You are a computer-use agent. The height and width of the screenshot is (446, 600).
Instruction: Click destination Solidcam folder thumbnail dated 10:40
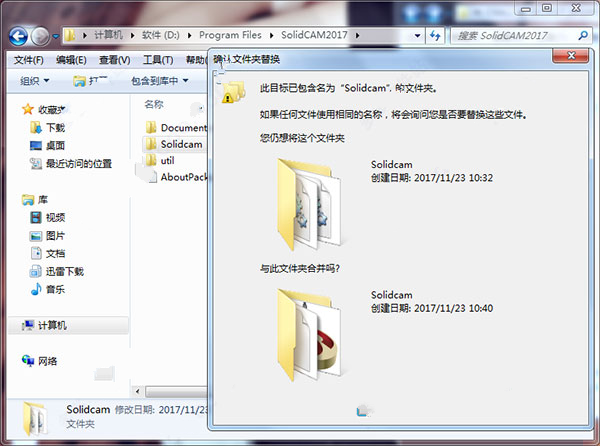[308, 335]
